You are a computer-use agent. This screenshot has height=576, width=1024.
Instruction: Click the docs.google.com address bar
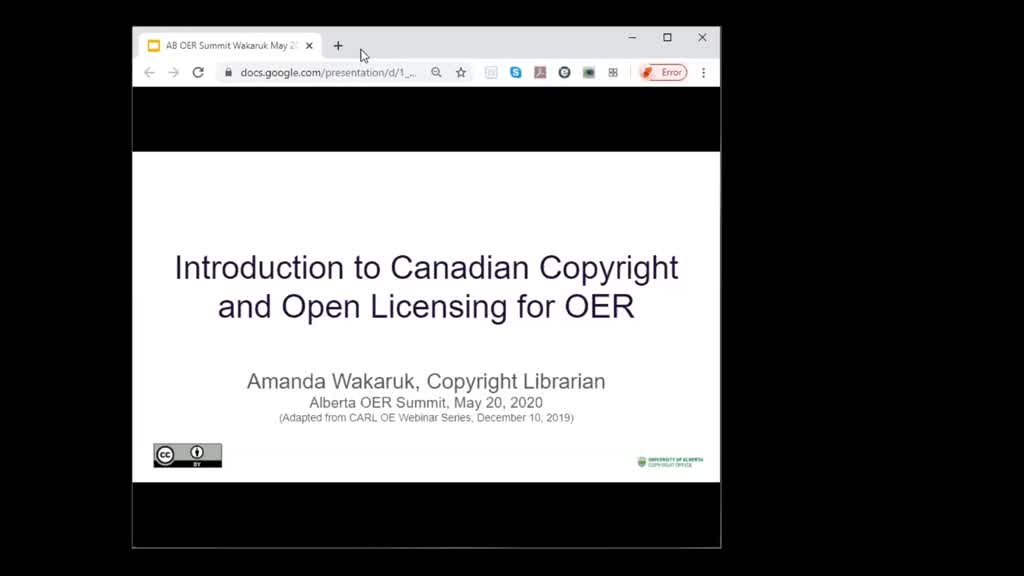pos(328,72)
